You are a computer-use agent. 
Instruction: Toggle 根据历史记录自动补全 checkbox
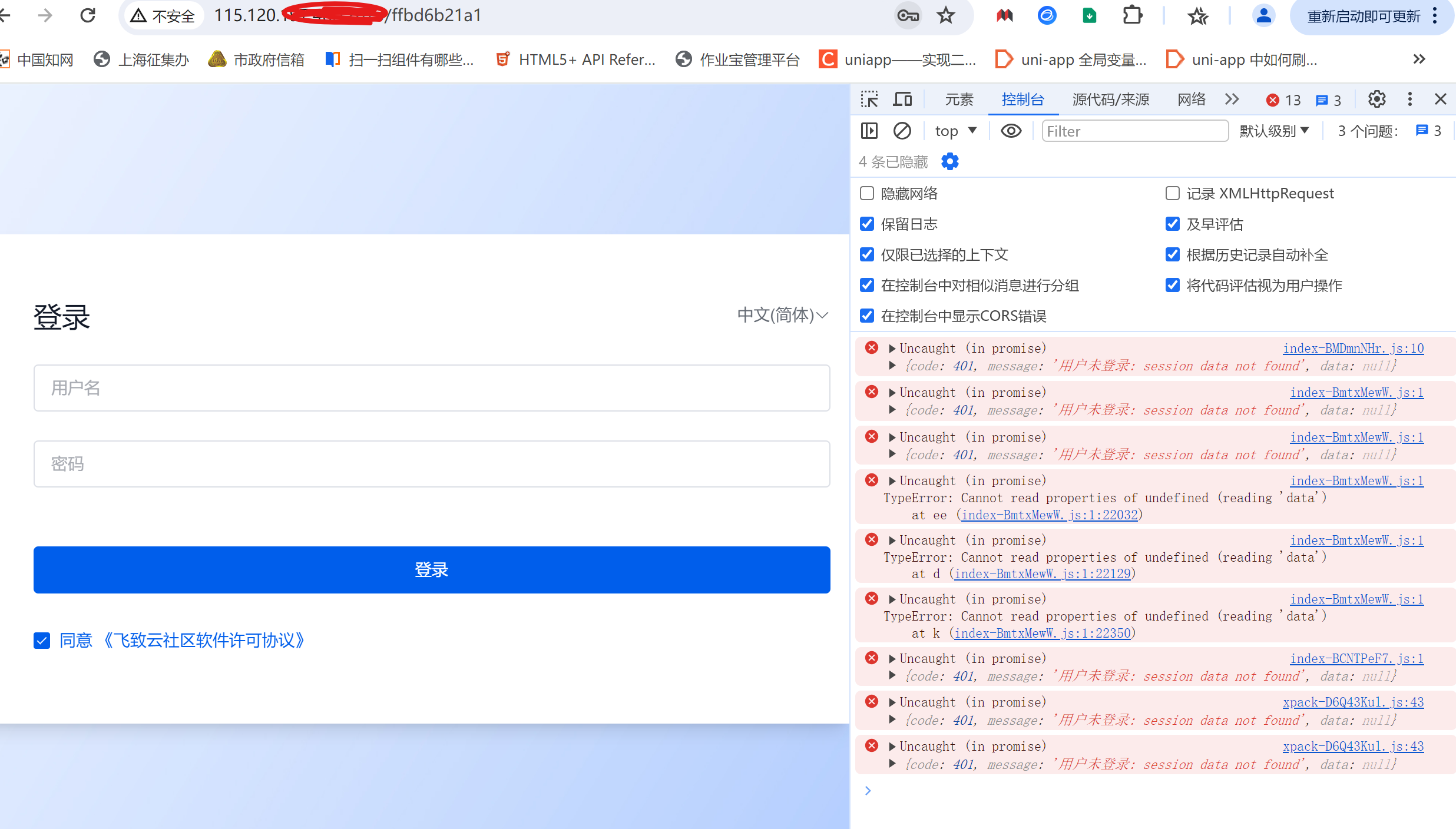1173,254
